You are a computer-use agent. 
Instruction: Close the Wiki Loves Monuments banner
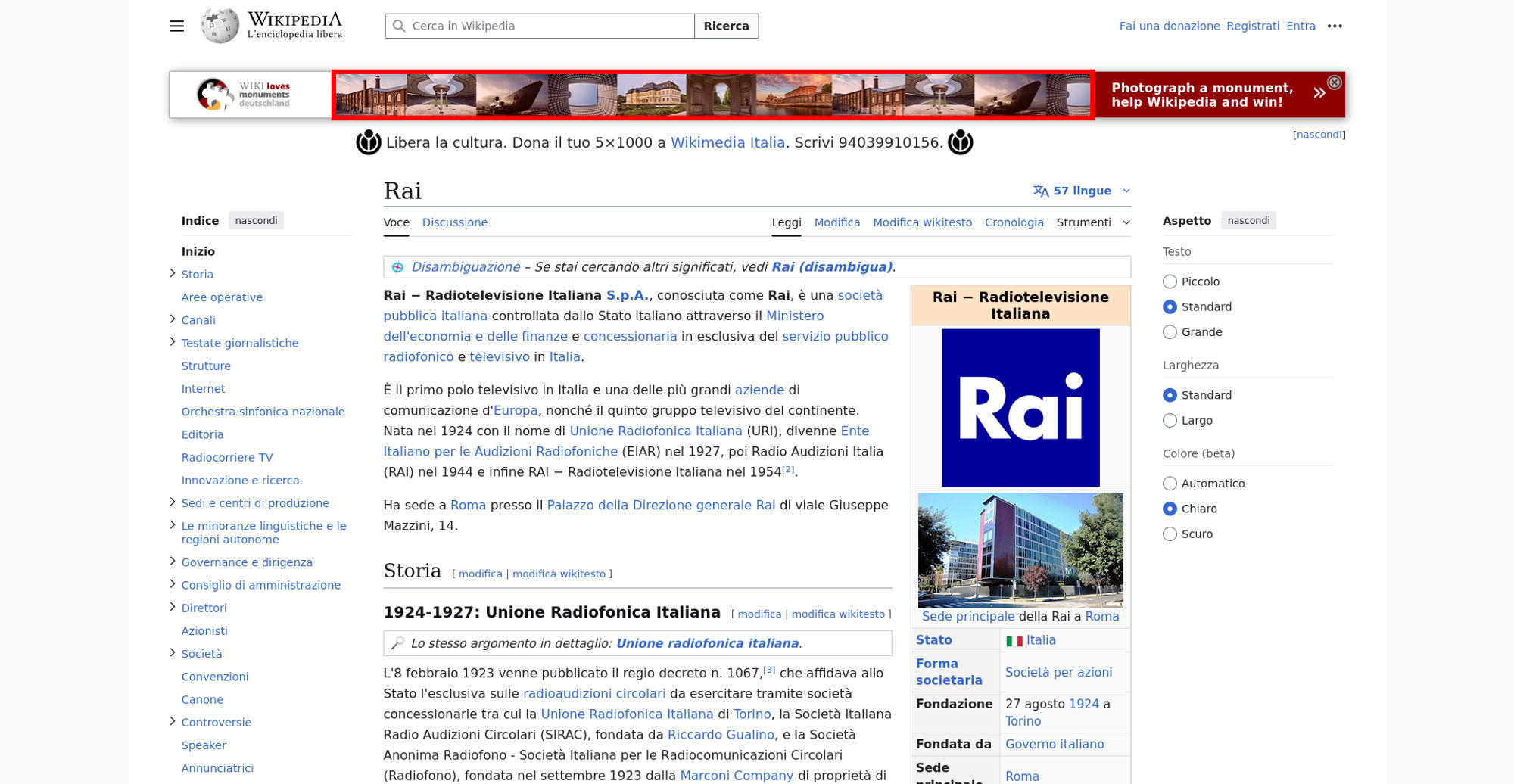point(1335,82)
